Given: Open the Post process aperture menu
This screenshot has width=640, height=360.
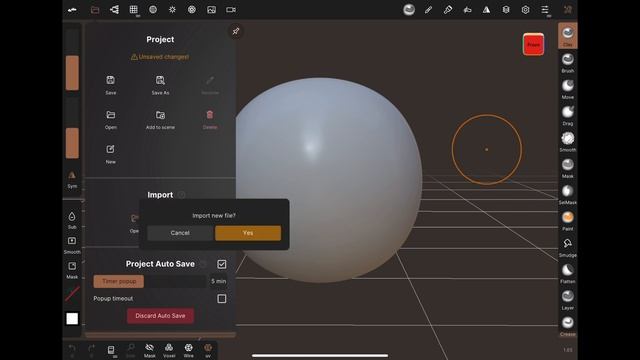Looking at the screenshot, I should coord(192,9).
